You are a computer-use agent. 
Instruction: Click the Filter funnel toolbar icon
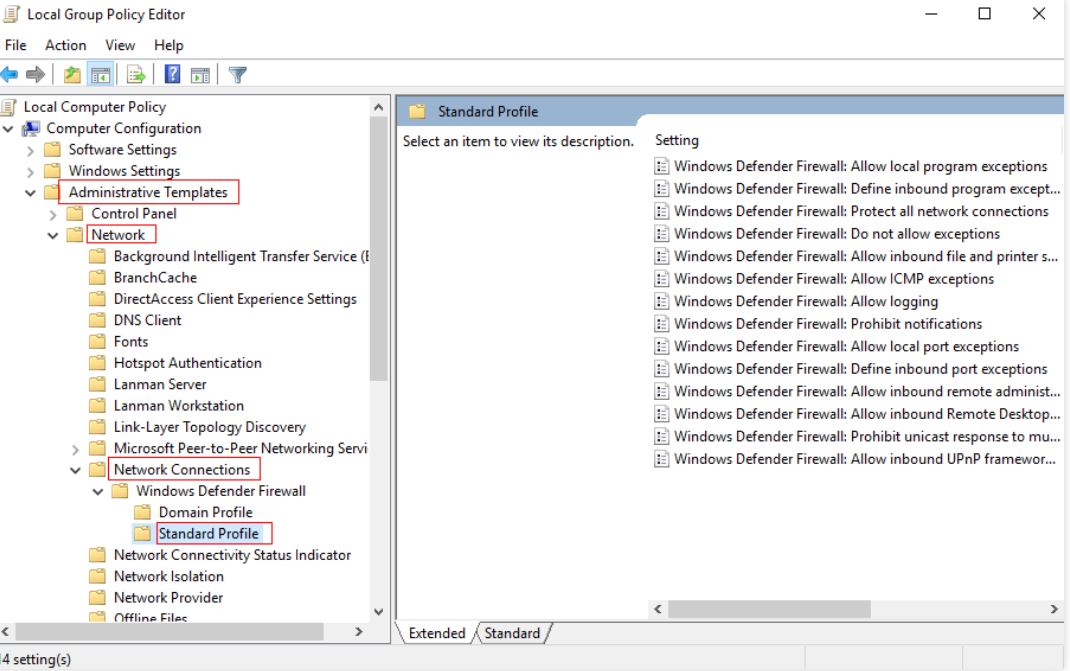point(237,75)
